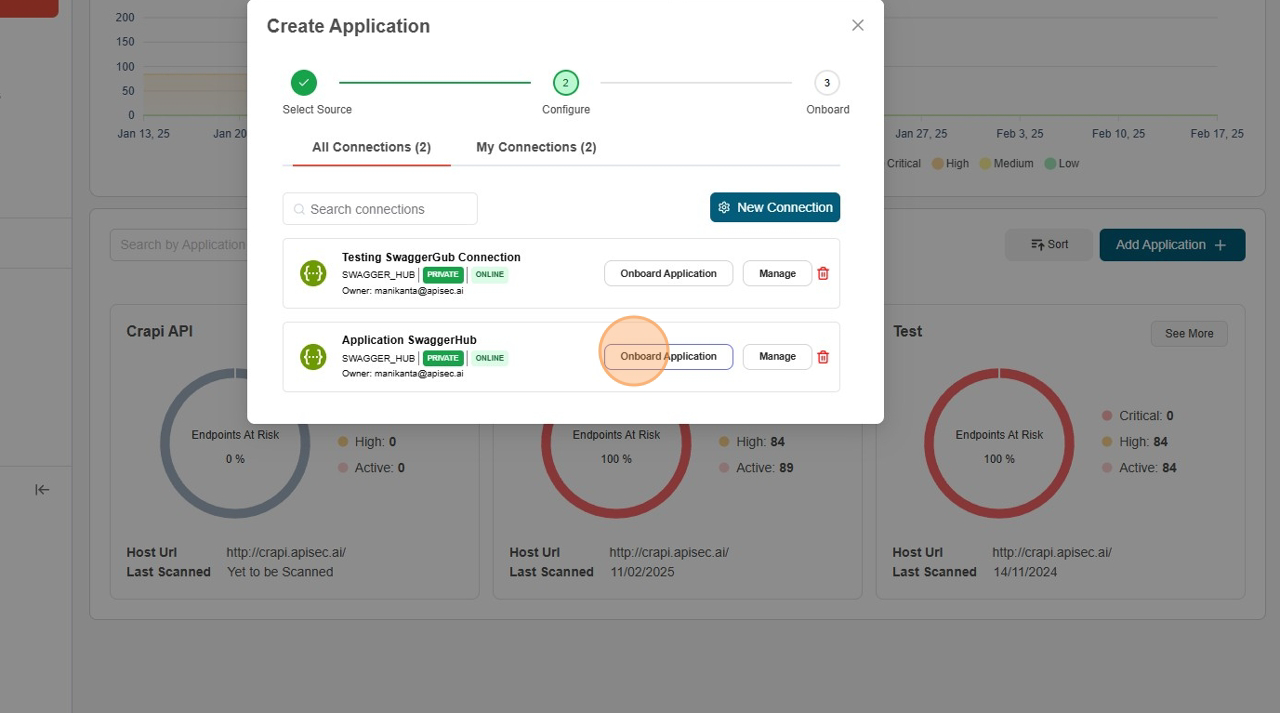Click the completed Select Source step checkmark

(304, 83)
